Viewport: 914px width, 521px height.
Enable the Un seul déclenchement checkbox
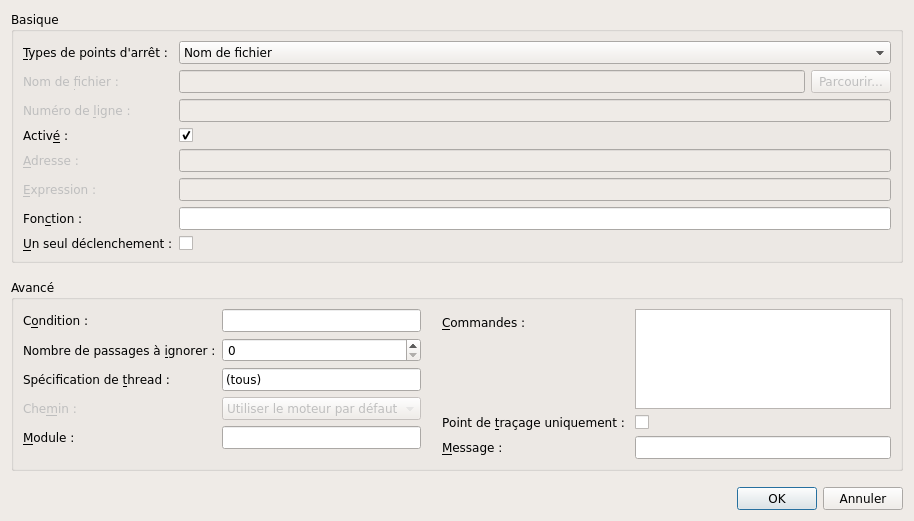click(x=186, y=243)
